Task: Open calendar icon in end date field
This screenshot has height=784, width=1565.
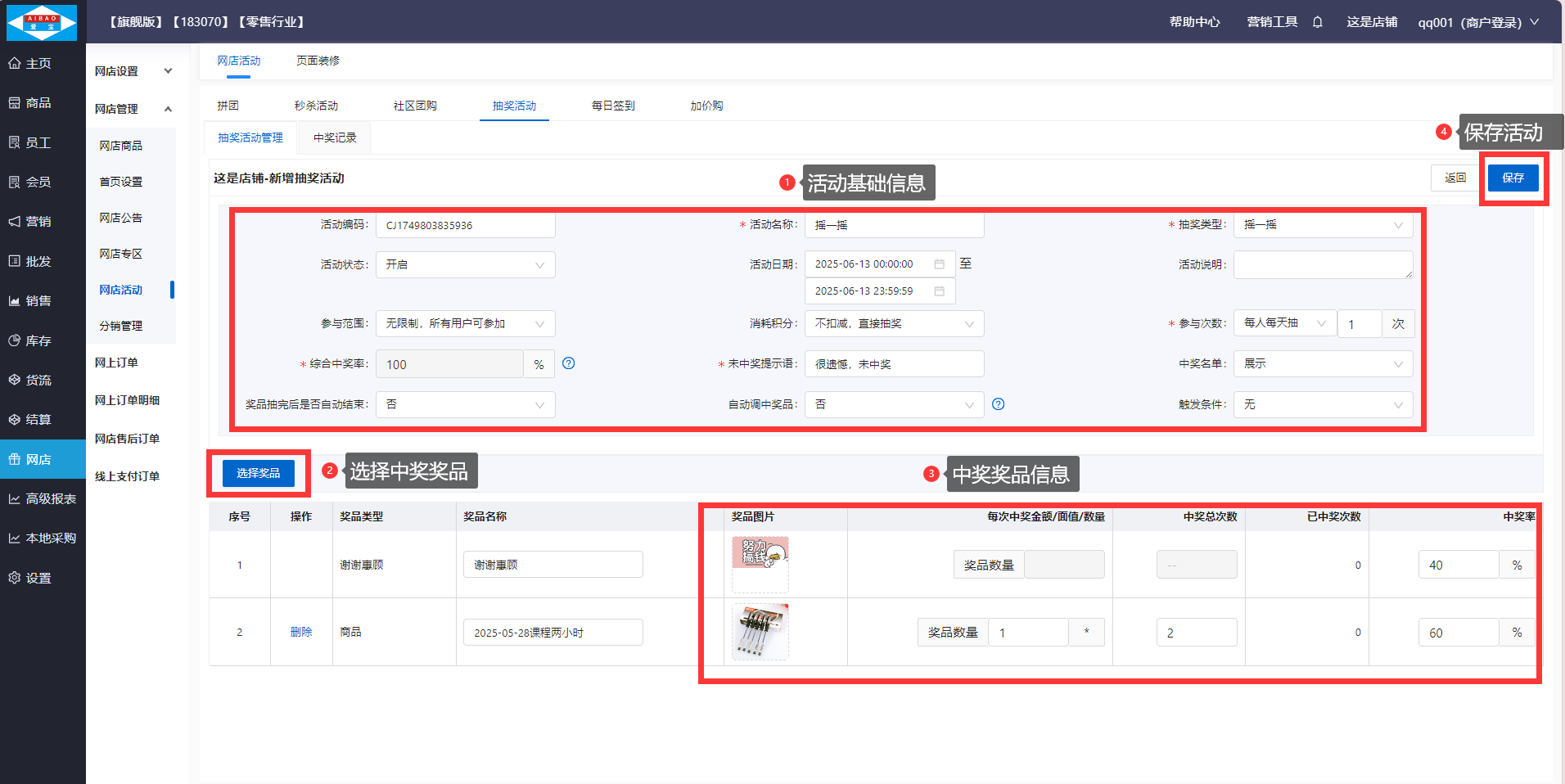Action: 939,291
